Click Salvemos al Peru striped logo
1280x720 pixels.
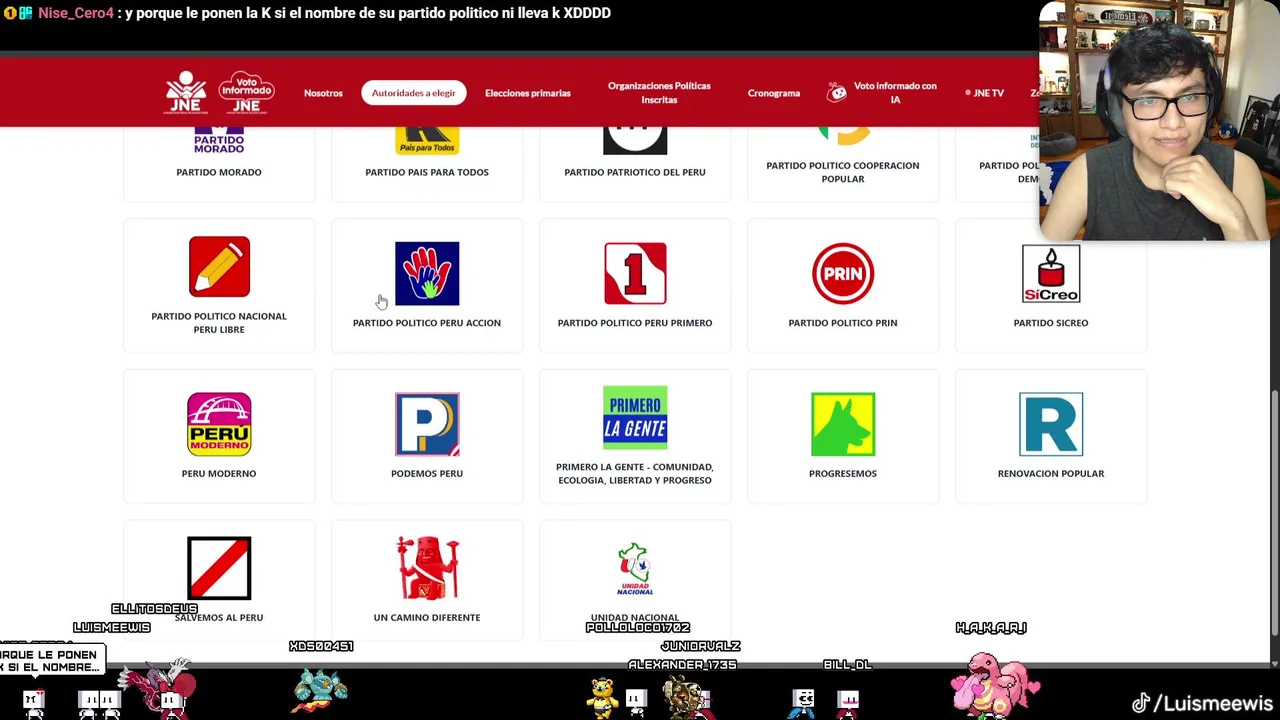pos(219,568)
